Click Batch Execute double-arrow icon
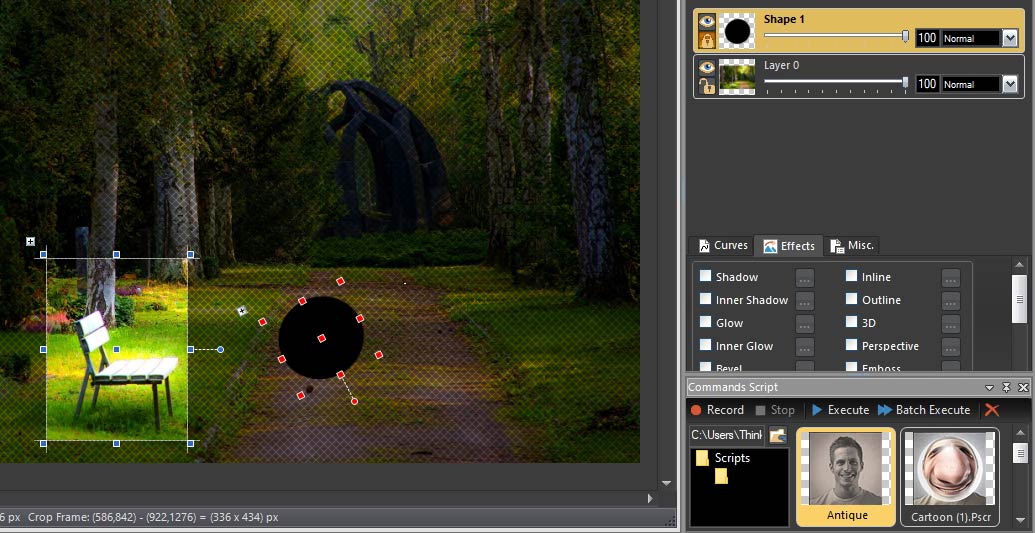The width and height of the screenshot is (1035, 533). pyautogui.click(x=885, y=410)
